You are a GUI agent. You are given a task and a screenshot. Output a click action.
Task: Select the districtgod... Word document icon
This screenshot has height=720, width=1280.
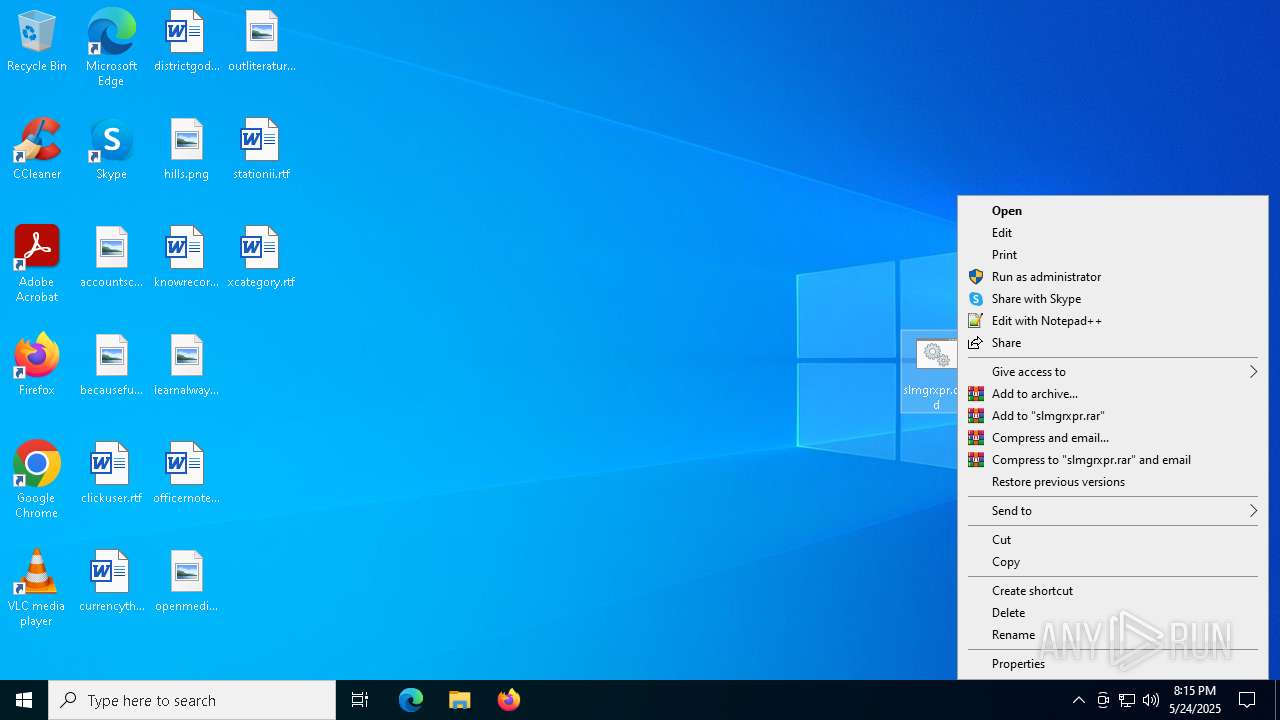(x=186, y=42)
